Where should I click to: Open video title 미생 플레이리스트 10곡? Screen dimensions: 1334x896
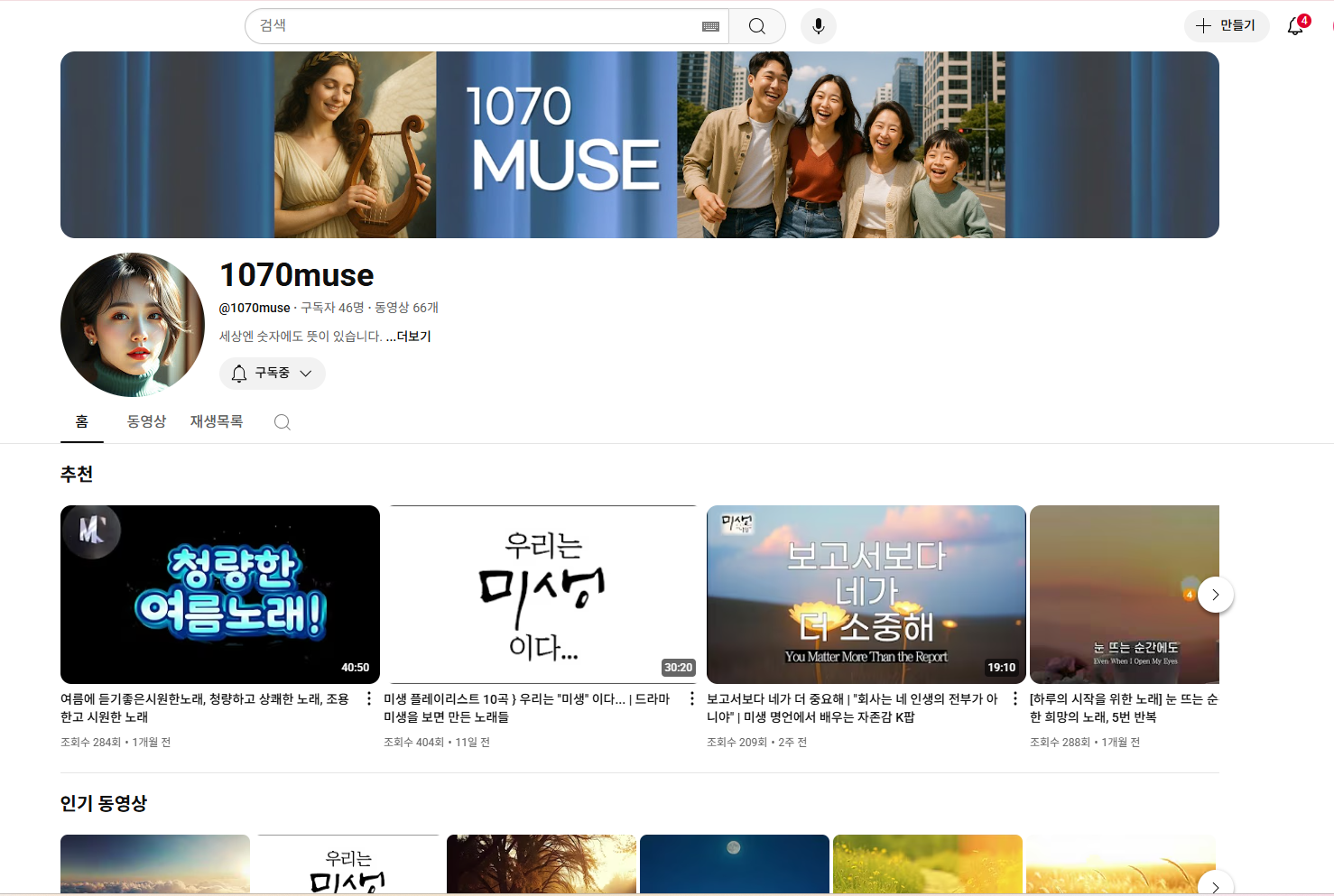click(527, 708)
